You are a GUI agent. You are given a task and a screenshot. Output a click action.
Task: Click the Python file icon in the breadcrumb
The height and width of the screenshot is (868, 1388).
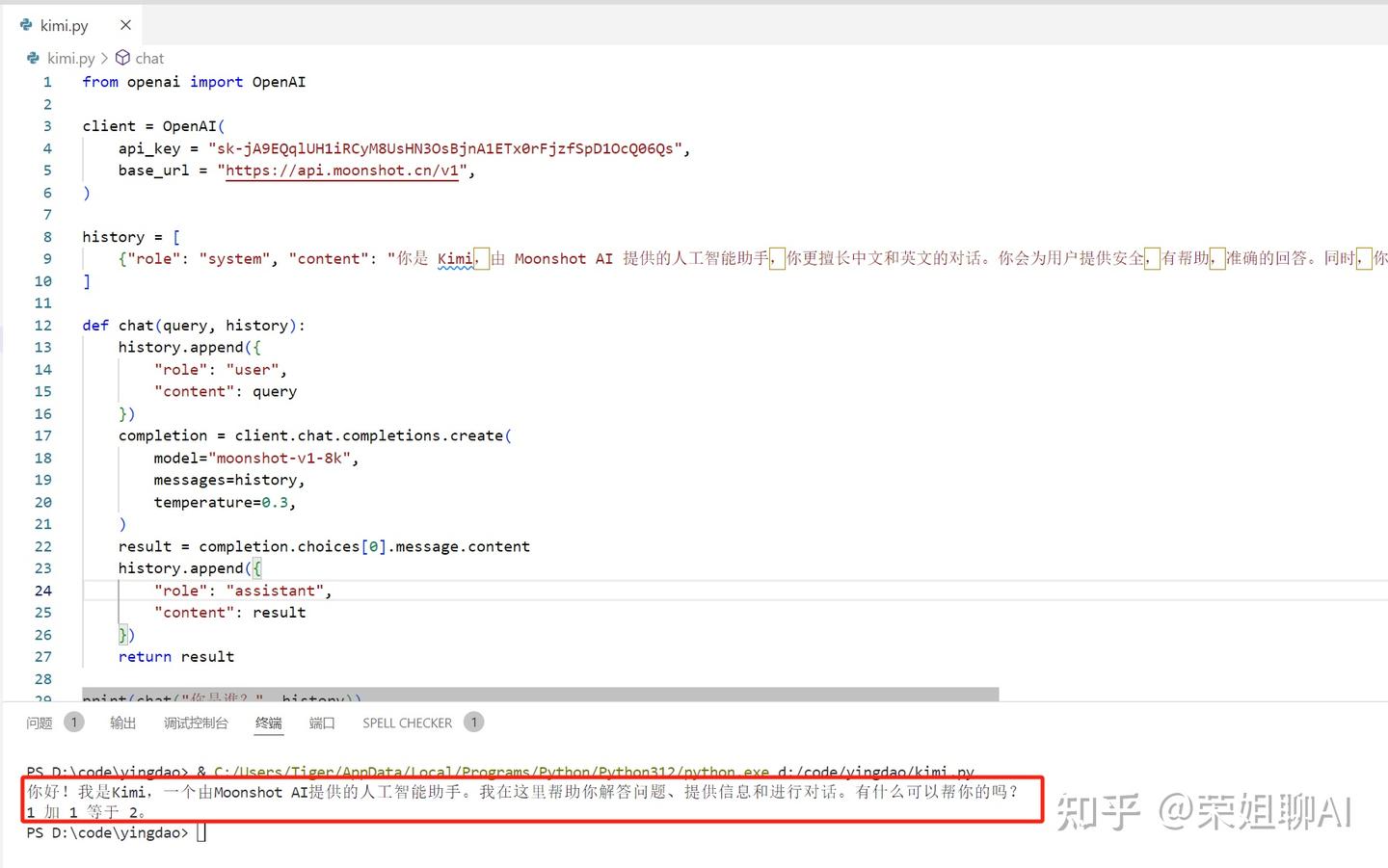35,58
